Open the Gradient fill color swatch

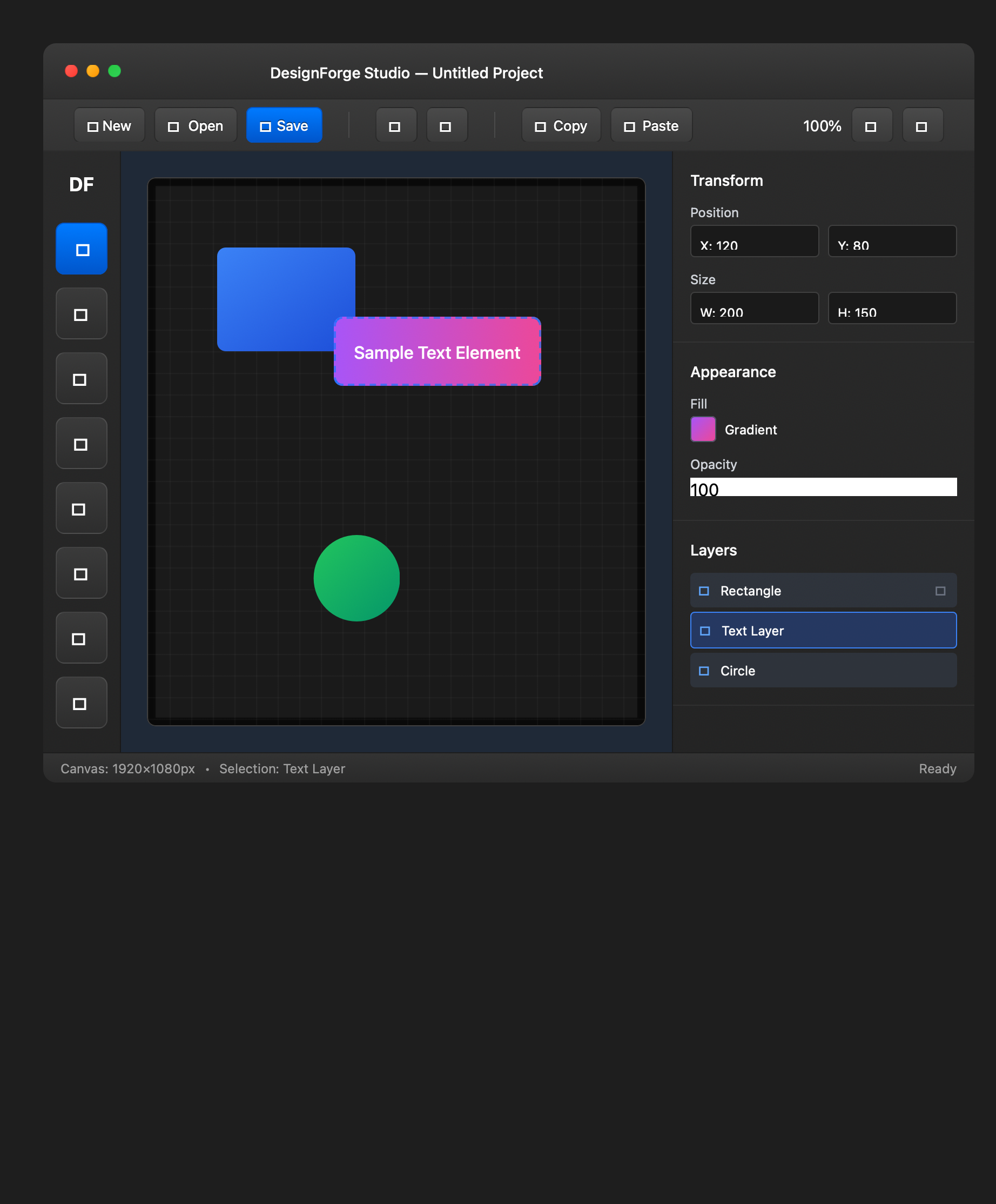[x=703, y=429]
